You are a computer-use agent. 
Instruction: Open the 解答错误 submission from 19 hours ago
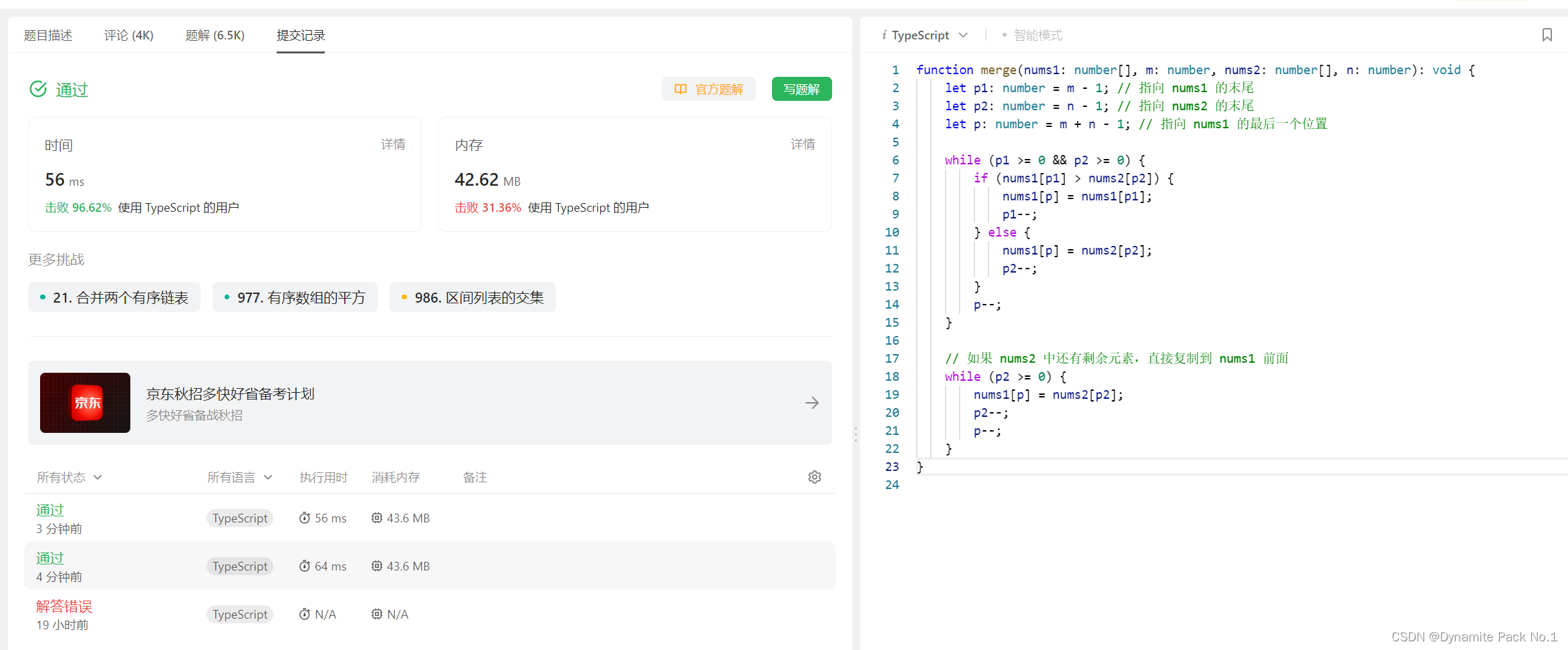point(64,607)
